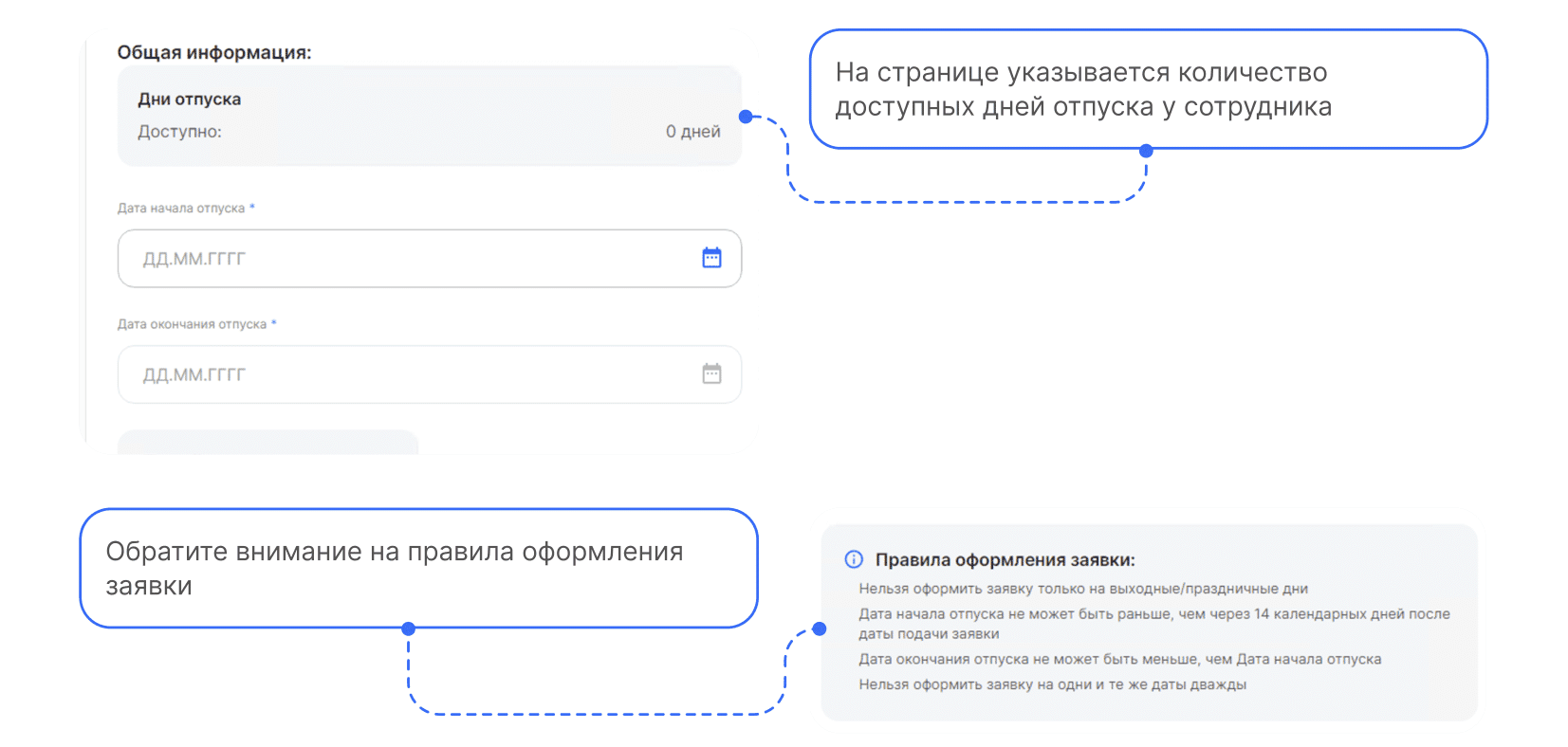
Task: Select the 'Дни отпуска' card title
Action: tap(190, 100)
